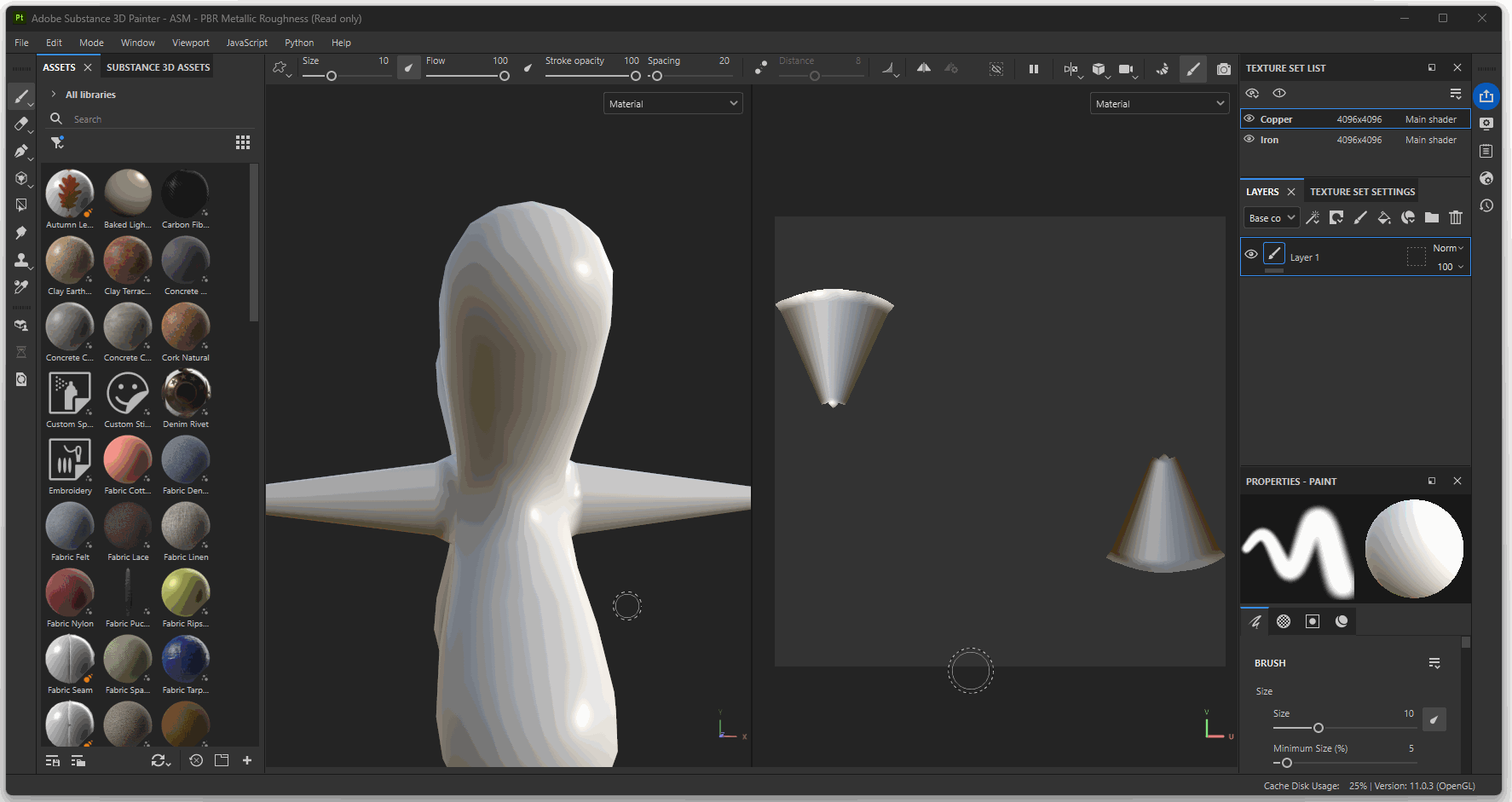Open the Base color channel dropdown
This screenshot has height=802, width=1512.
1271,218
